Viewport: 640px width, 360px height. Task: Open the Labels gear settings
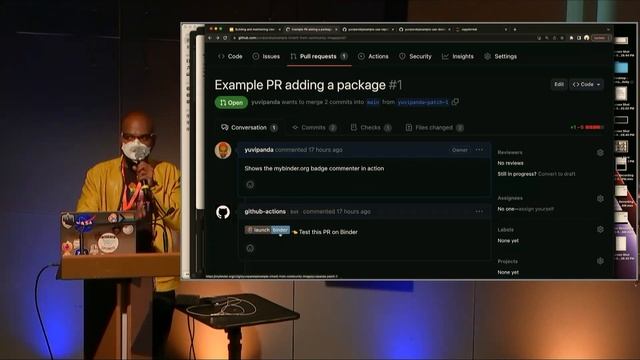(600, 229)
